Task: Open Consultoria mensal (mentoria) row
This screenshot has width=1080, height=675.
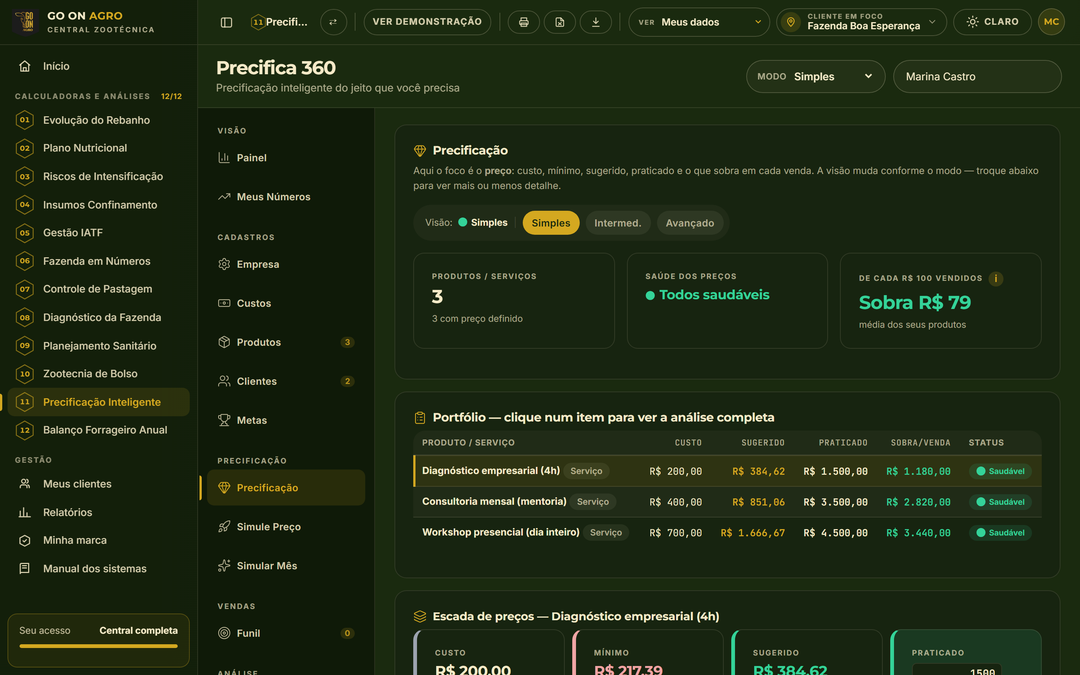Action: [x=727, y=502]
